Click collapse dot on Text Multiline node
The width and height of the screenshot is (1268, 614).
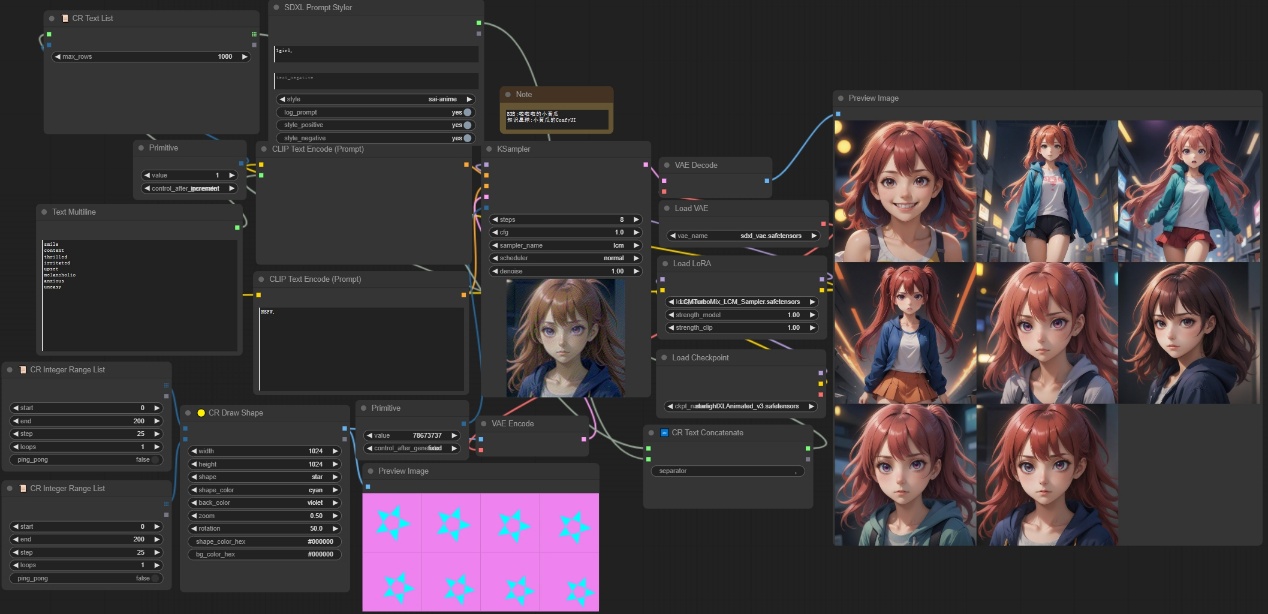44,212
